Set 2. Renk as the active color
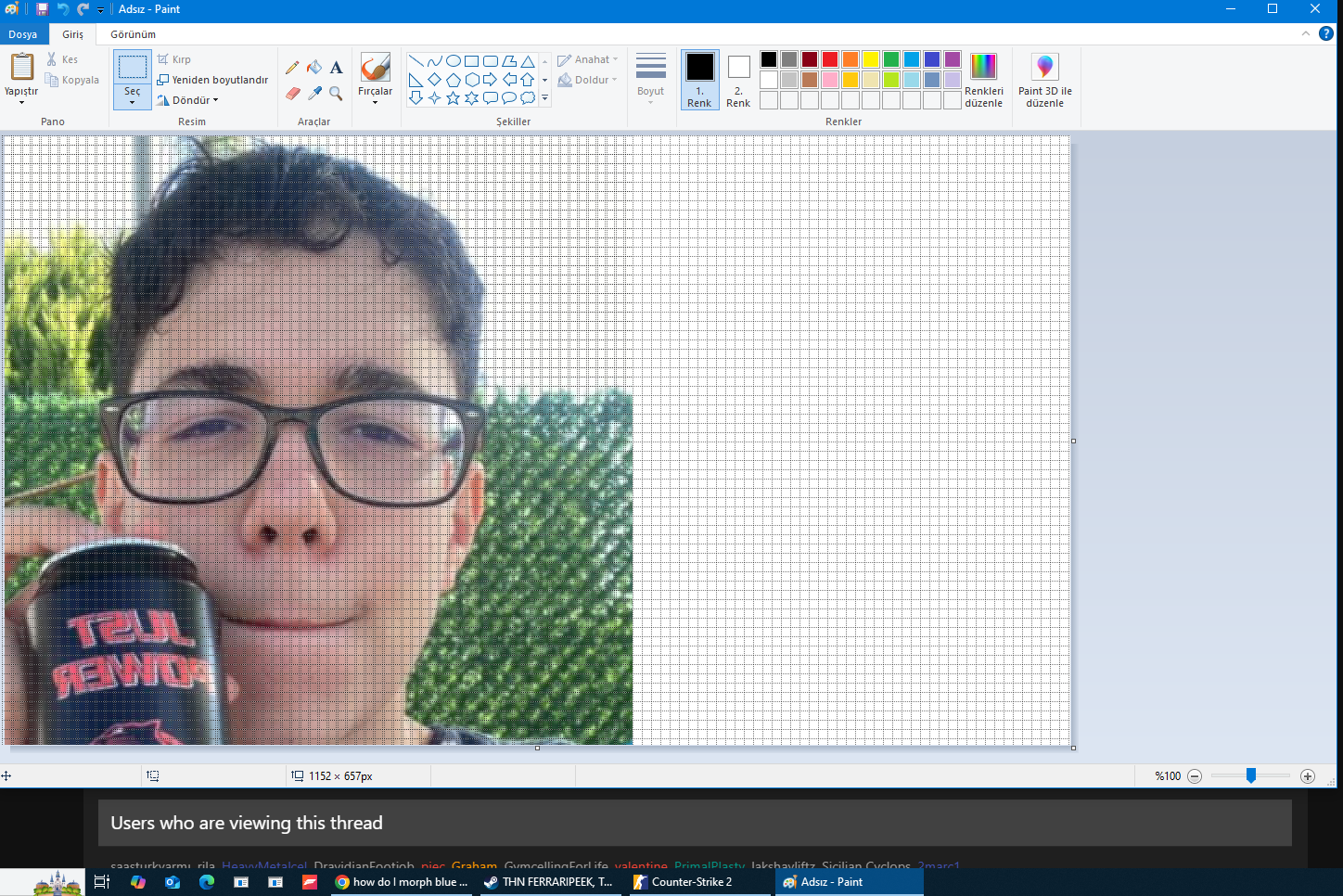 pos(738,80)
